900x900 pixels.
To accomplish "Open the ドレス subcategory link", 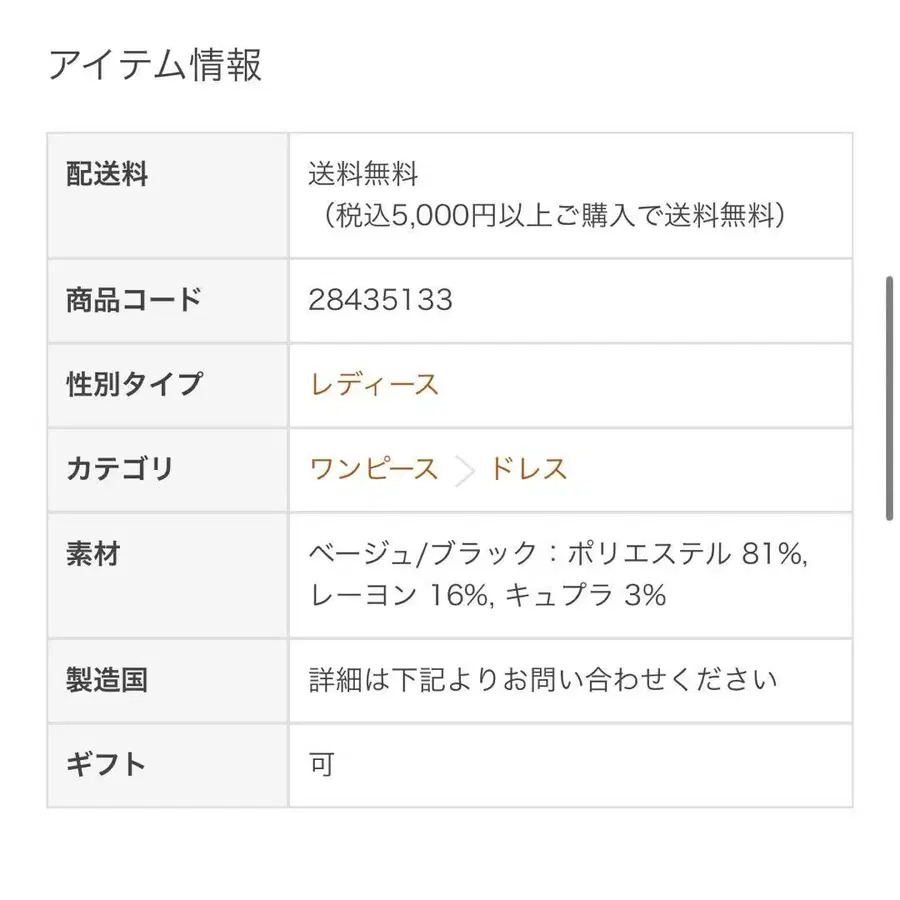I will pos(528,469).
